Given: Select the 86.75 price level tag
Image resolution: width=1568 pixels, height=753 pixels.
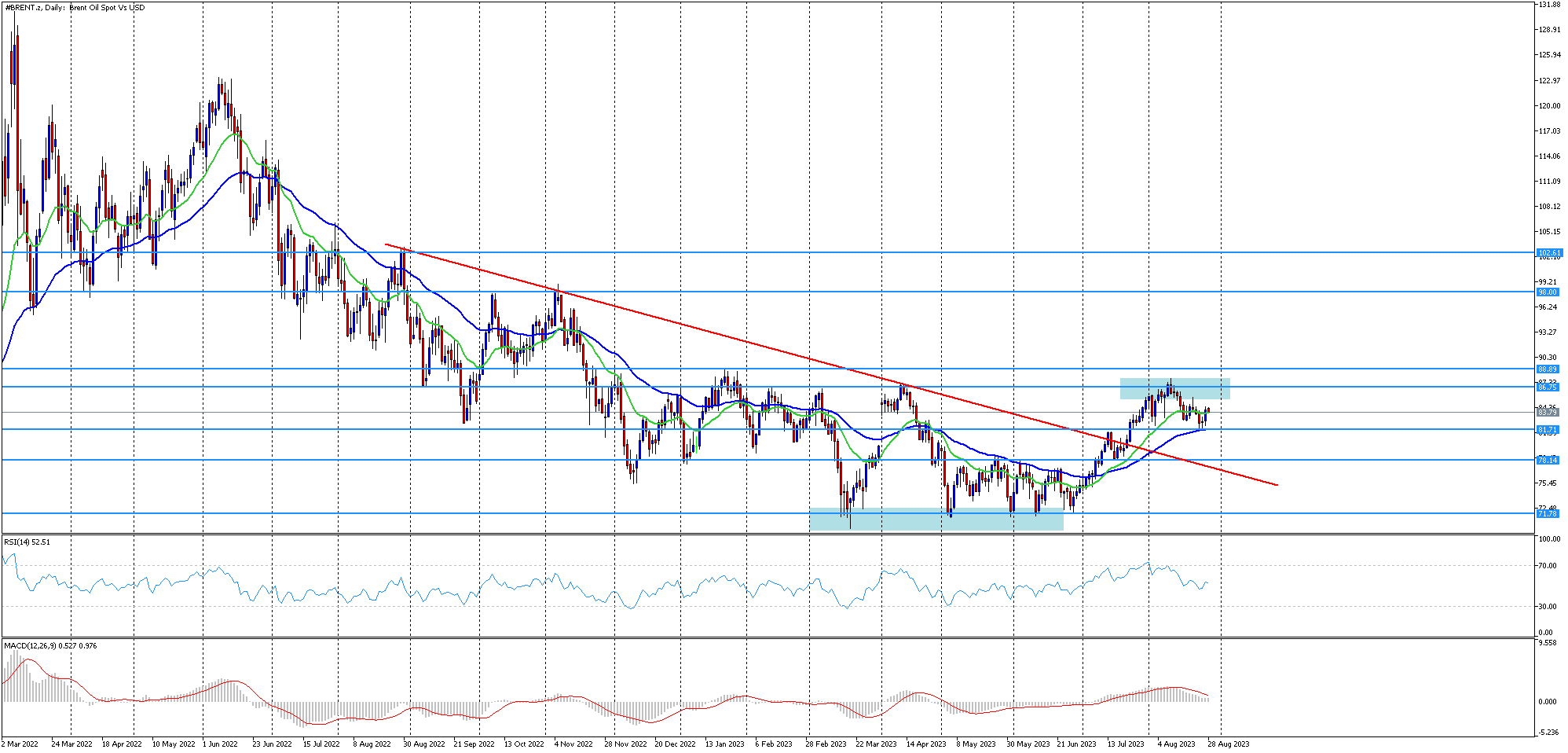Looking at the screenshot, I should tap(1547, 388).
